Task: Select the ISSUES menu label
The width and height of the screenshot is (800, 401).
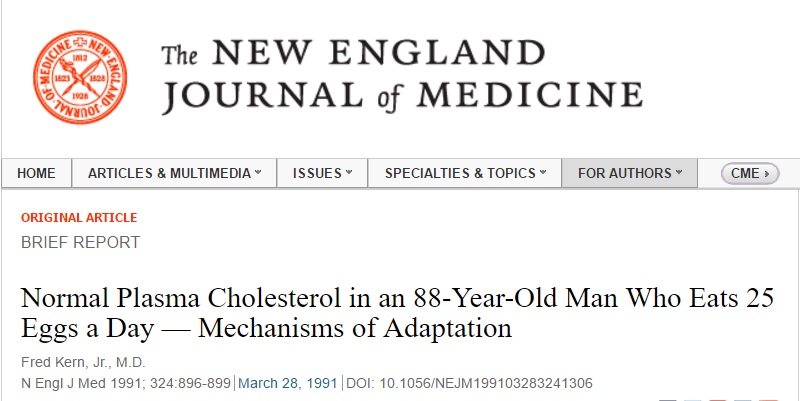Action: (317, 173)
